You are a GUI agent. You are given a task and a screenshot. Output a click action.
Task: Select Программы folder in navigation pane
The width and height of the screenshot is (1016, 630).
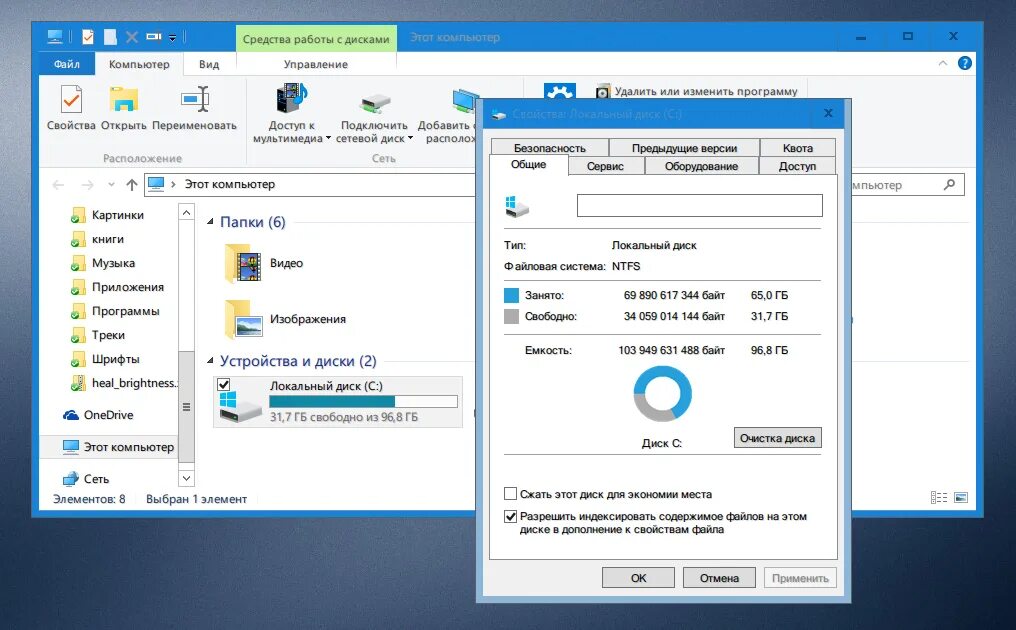point(115,311)
